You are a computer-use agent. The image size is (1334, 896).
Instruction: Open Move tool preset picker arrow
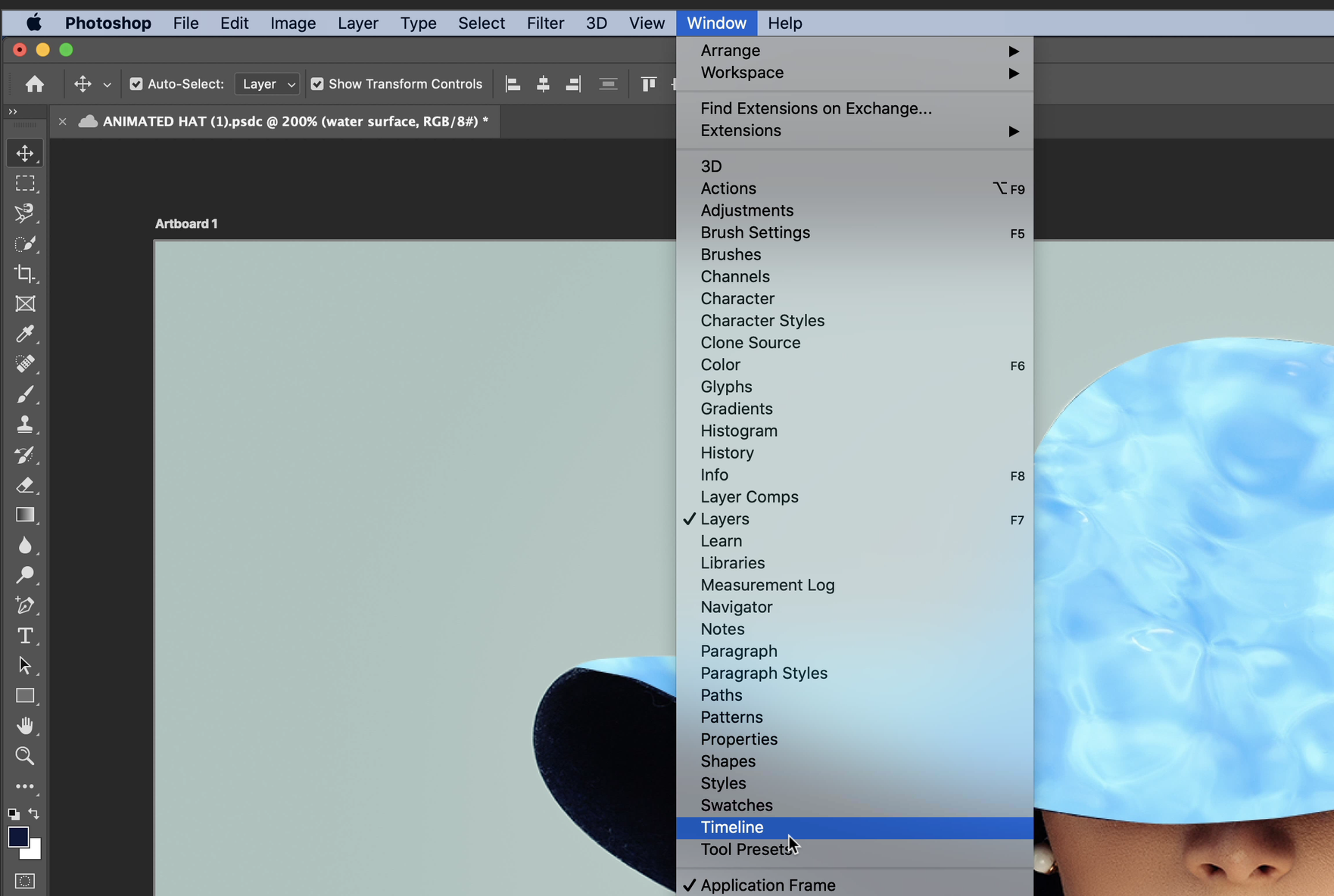(x=107, y=85)
